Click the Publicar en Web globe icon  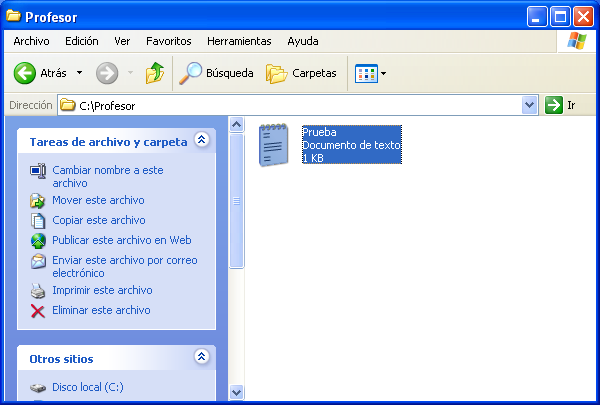pos(38,240)
